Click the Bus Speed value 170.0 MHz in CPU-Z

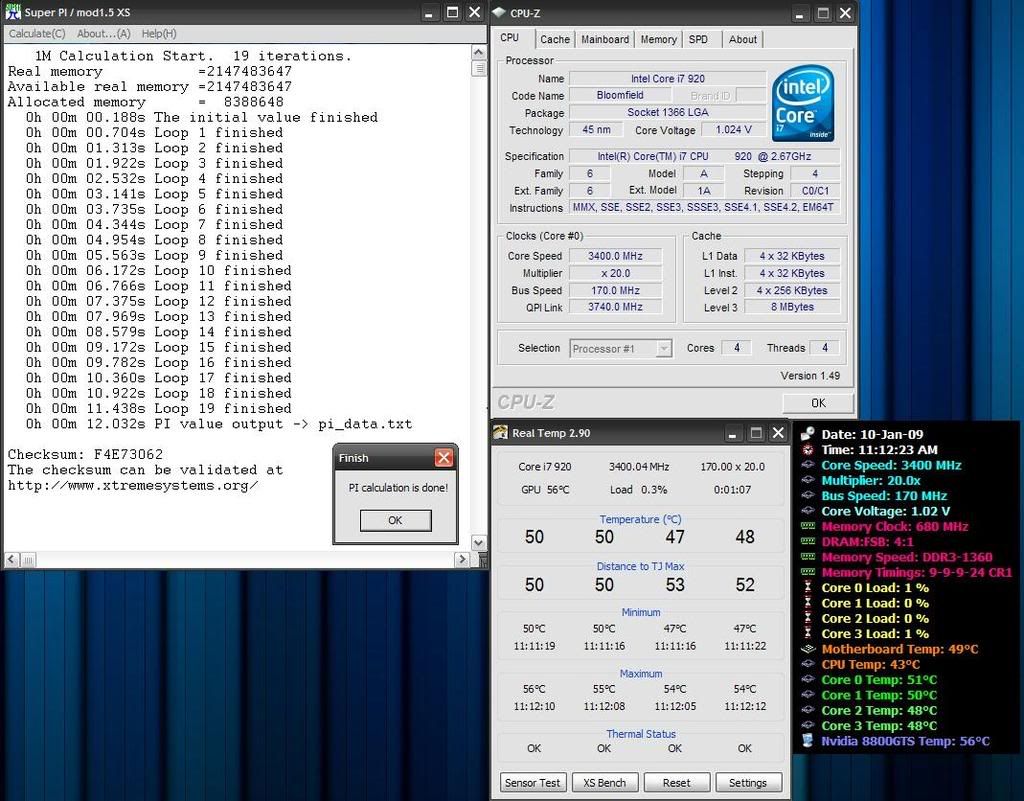tap(615, 291)
